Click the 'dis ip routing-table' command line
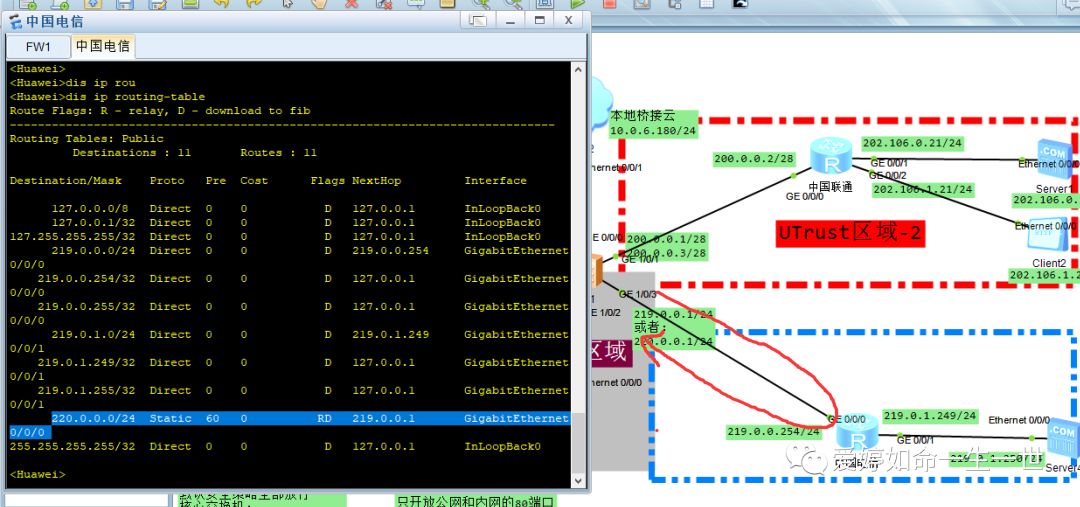1080x507 pixels. pos(107,97)
